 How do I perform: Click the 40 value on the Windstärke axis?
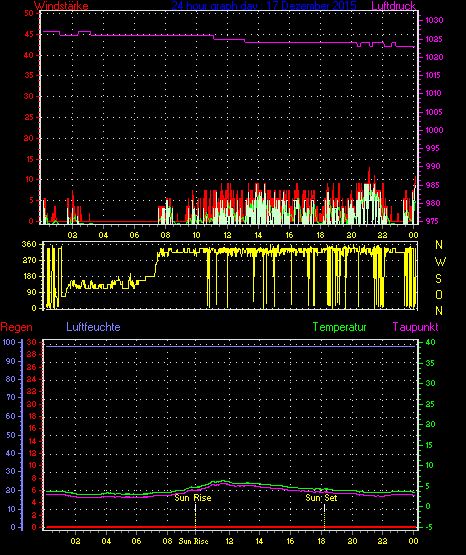pyautogui.click(x=29, y=55)
